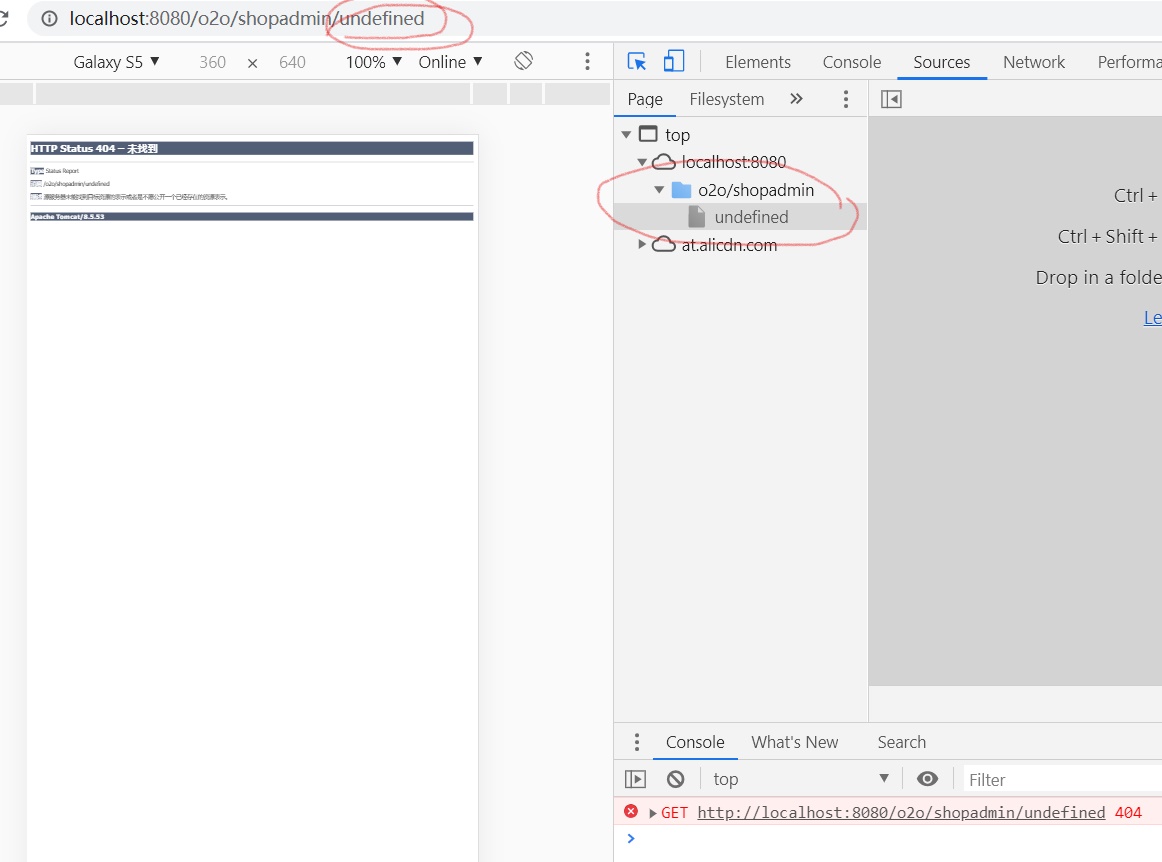Select the Filesystem navigator tab
This screenshot has width=1162, height=862.
pyautogui.click(x=726, y=99)
